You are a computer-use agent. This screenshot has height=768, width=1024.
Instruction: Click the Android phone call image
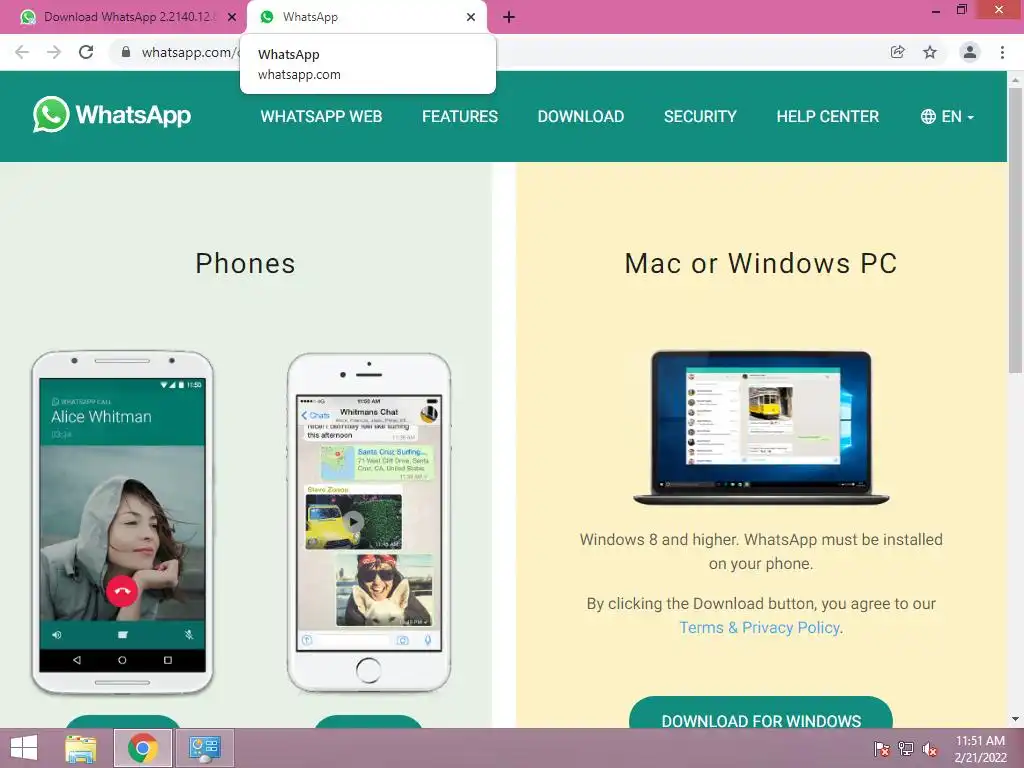click(122, 522)
